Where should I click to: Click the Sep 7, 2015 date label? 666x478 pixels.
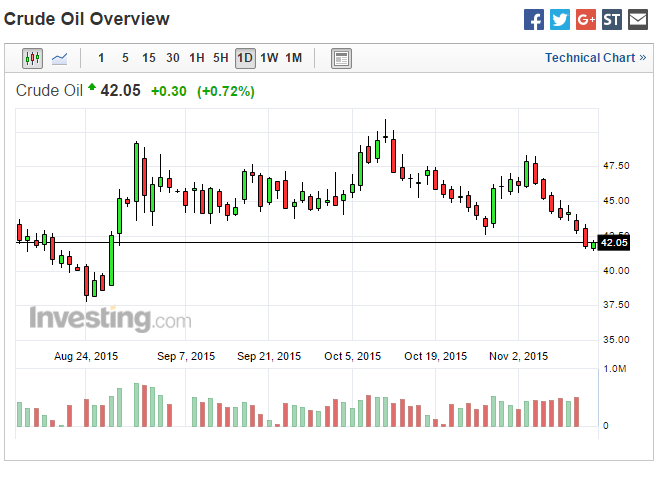(x=186, y=356)
